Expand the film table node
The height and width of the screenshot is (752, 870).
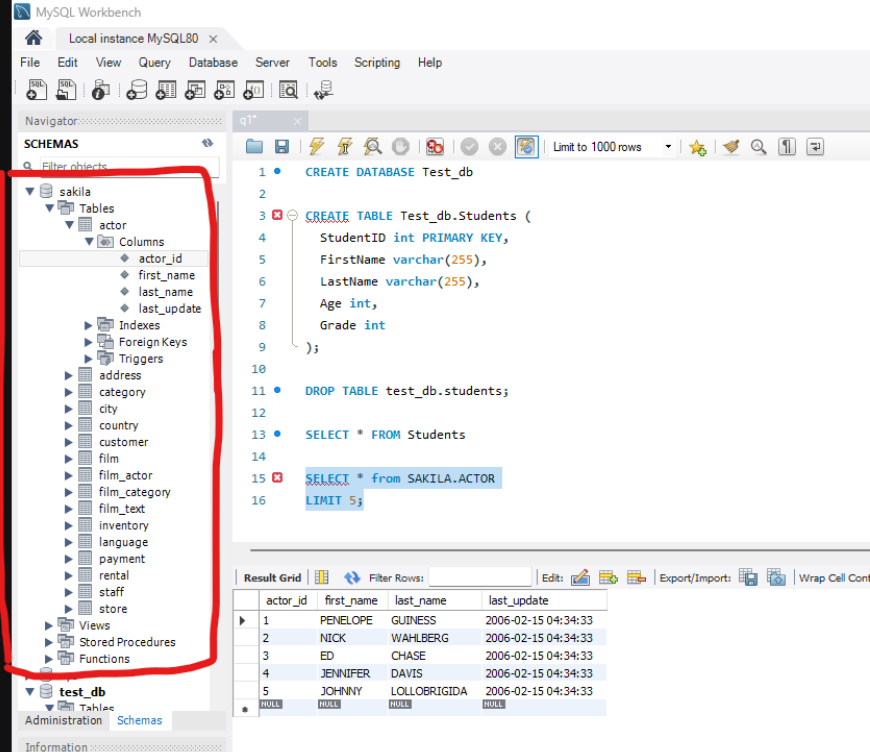(x=69, y=459)
